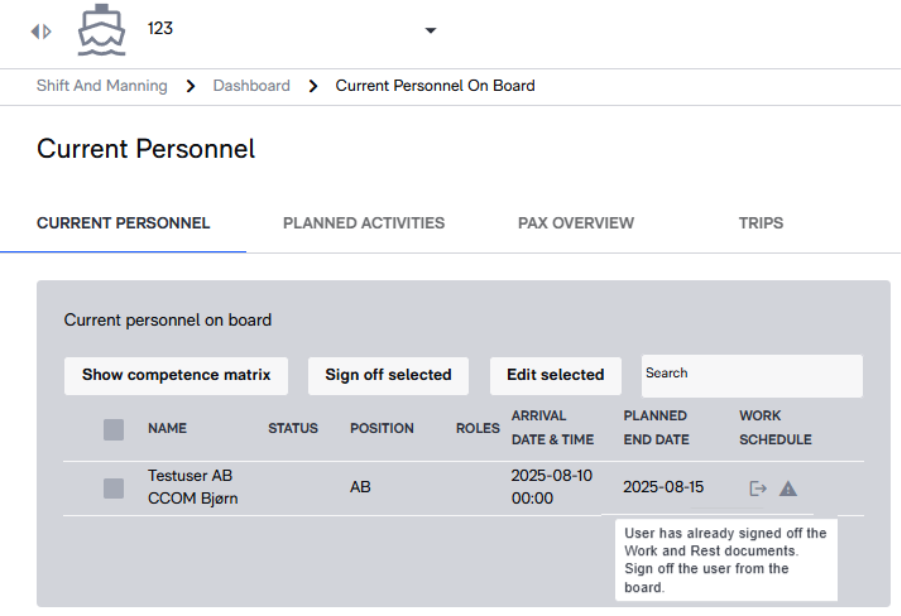Screen dimensions: 901x616
Task: Click the Edit selected button
Action: tap(556, 376)
